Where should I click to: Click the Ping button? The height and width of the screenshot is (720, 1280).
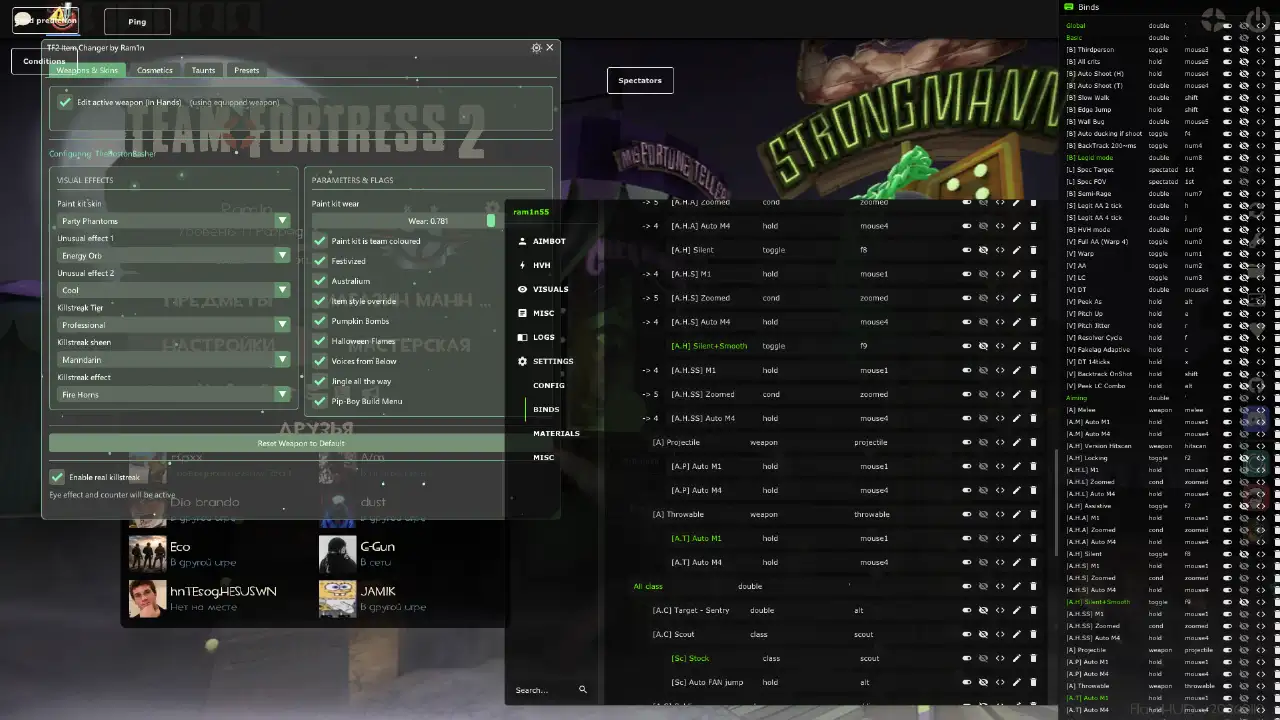[137, 21]
